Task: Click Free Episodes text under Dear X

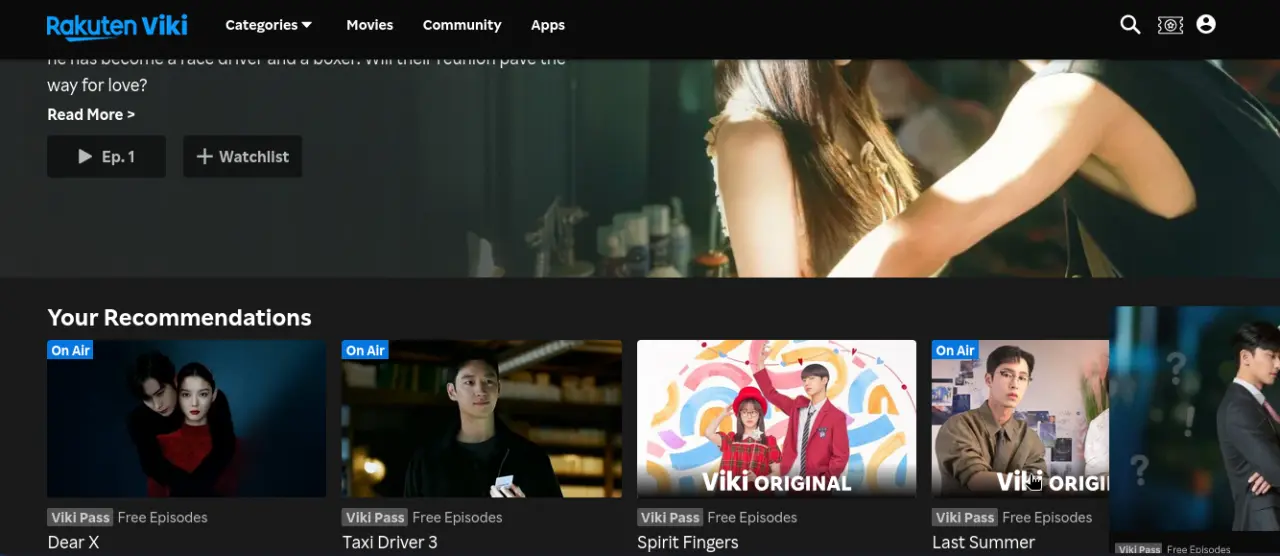Action: pyautogui.click(x=163, y=518)
